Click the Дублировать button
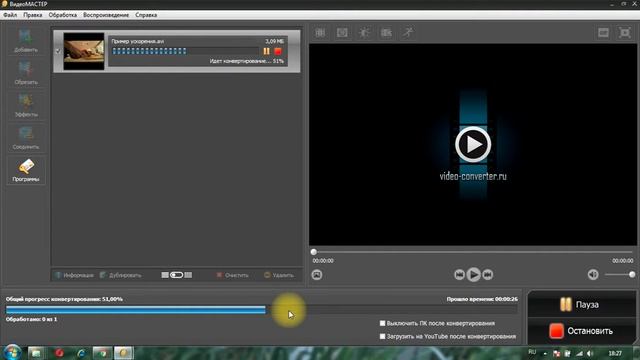The width and height of the screenshot is (640, 360). click(x=121, y=275)
